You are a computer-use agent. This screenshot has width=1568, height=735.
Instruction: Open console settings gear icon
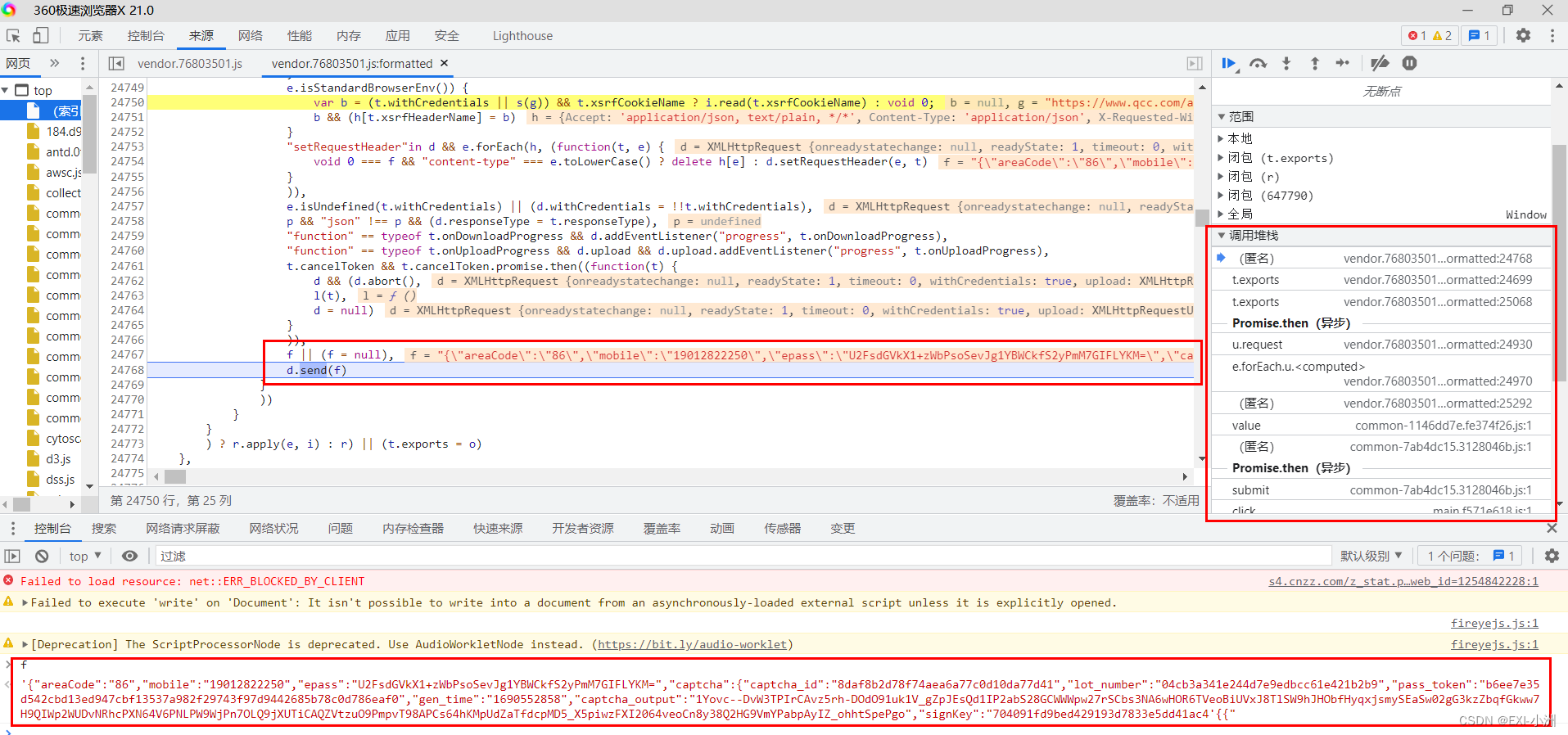[x=1552, y=556]
